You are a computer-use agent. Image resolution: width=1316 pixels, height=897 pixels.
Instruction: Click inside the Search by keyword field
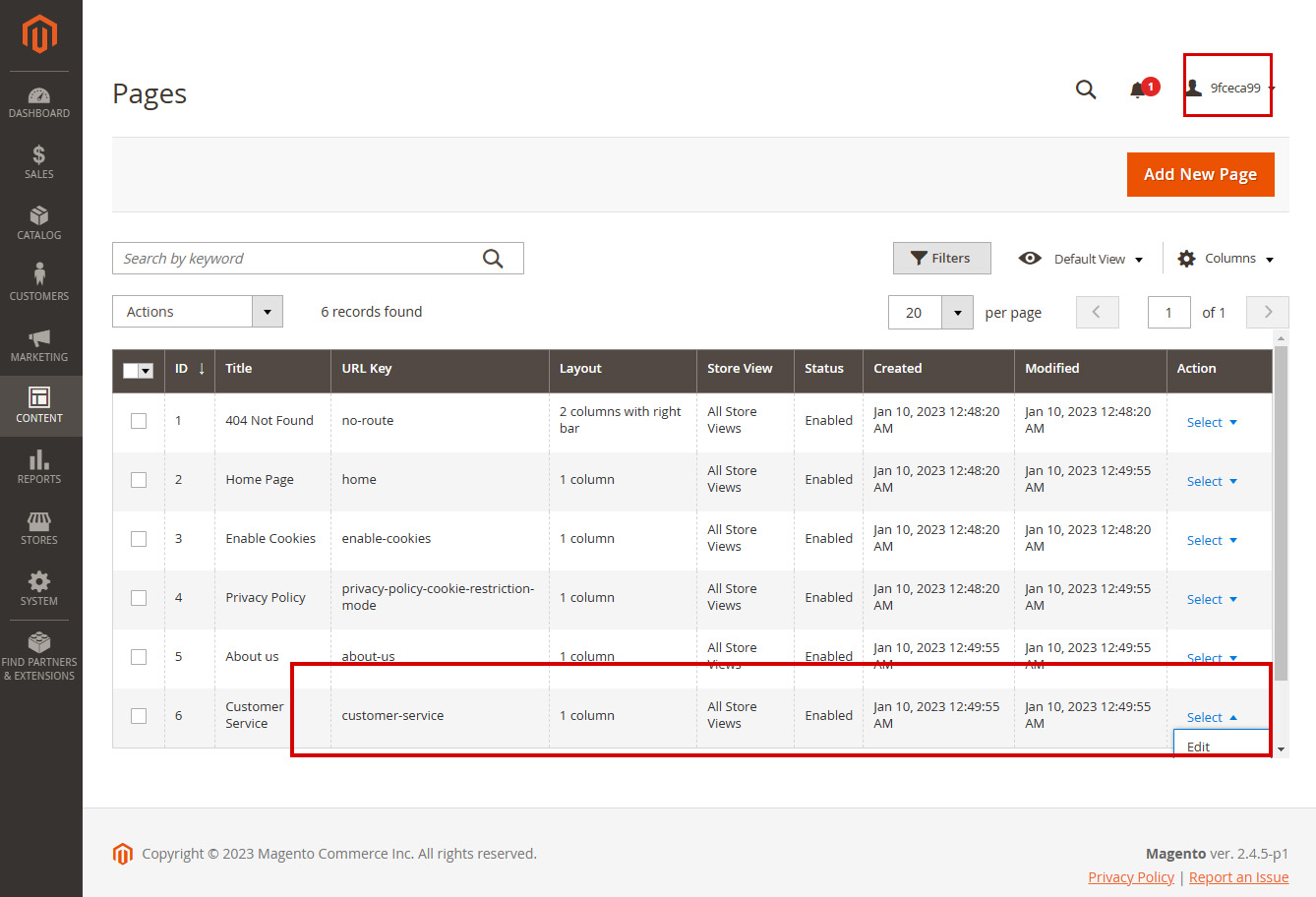[x=295, y=258]
